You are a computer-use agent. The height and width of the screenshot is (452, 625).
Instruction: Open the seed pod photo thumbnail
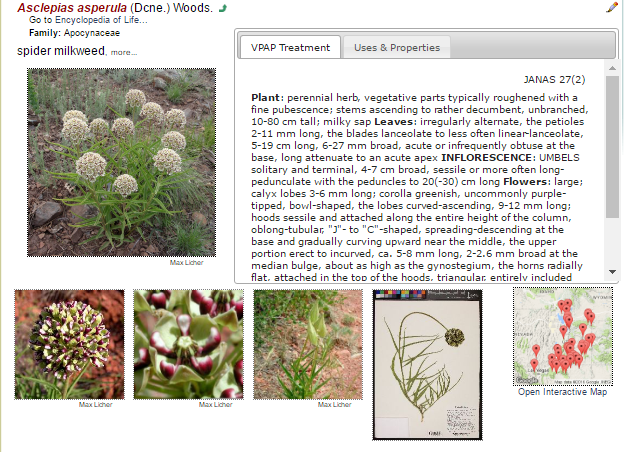point(308,344)
